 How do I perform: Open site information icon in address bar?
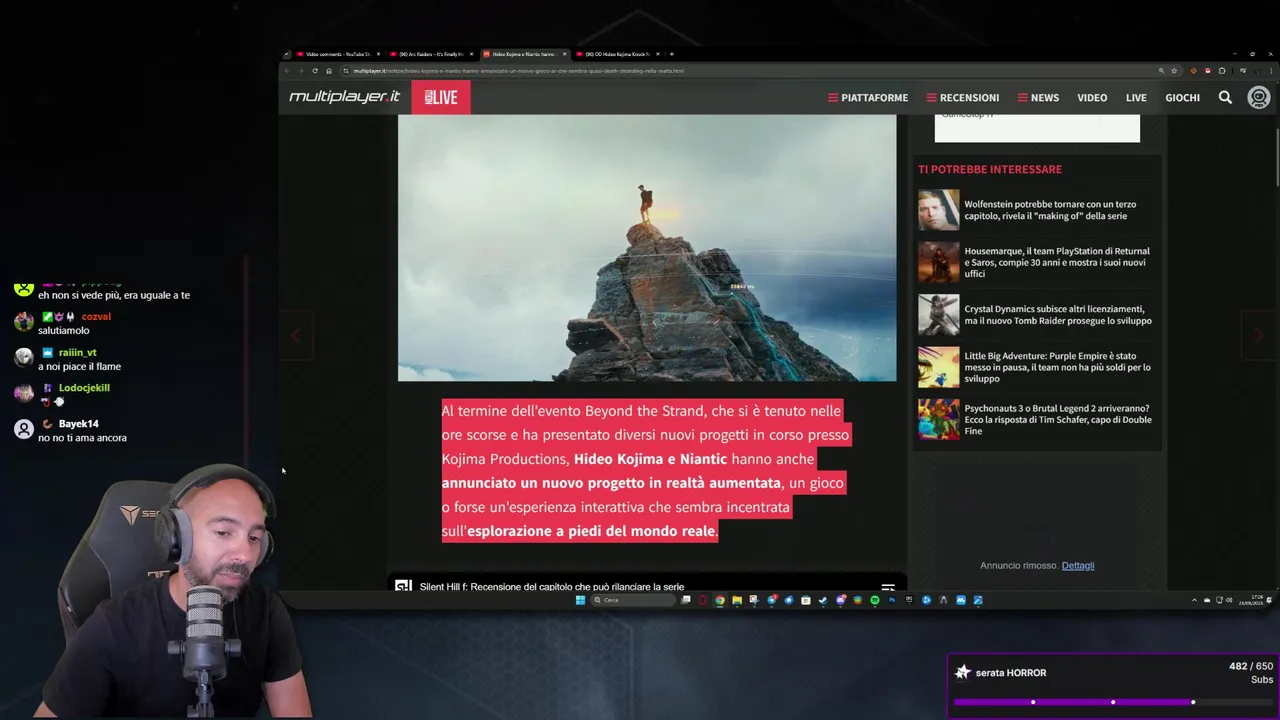point(345,71)
